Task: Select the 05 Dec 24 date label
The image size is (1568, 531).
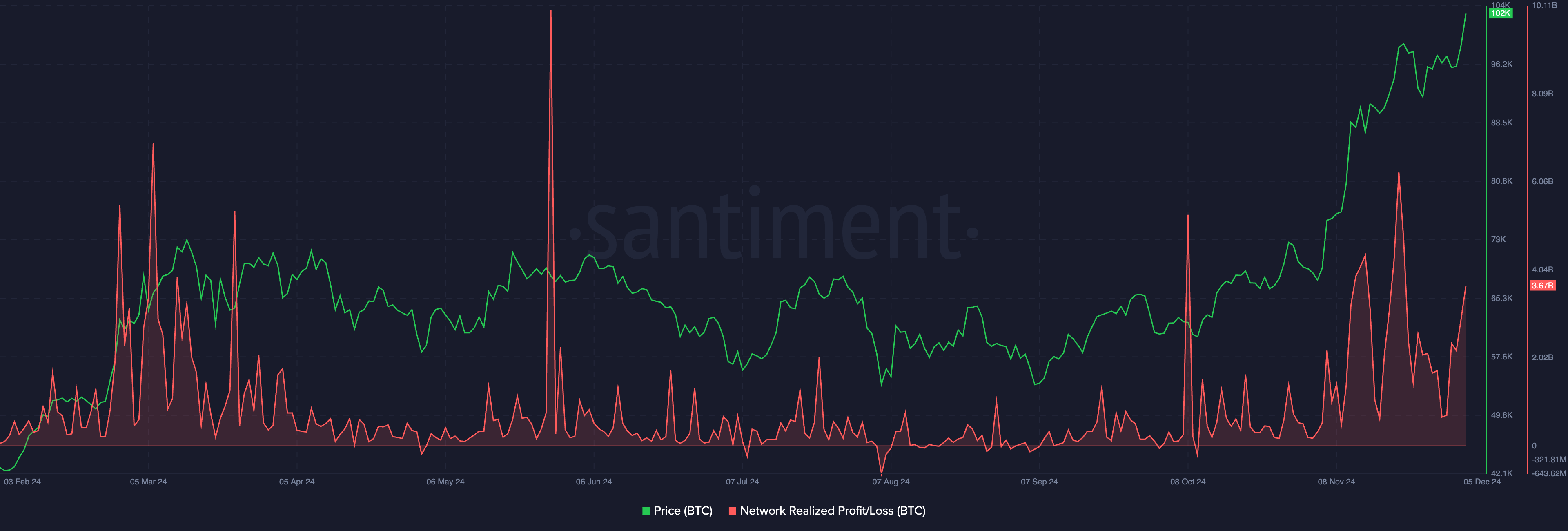Action: (x=1481, y=482)
